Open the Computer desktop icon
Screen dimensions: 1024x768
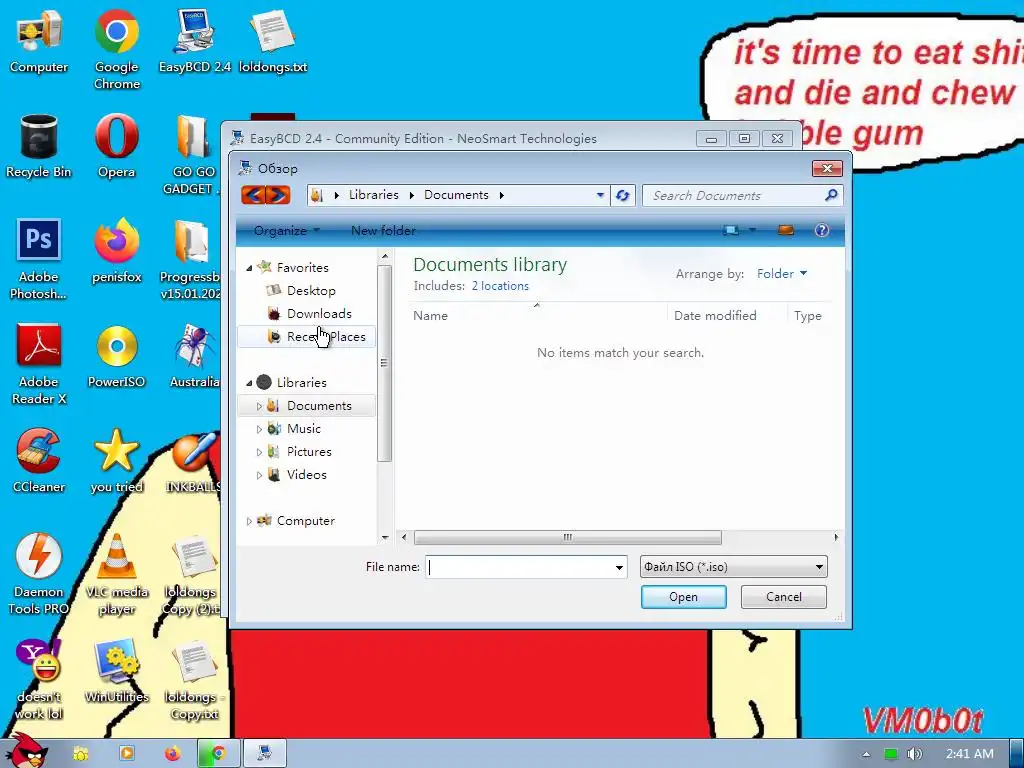tap(39, 41)
